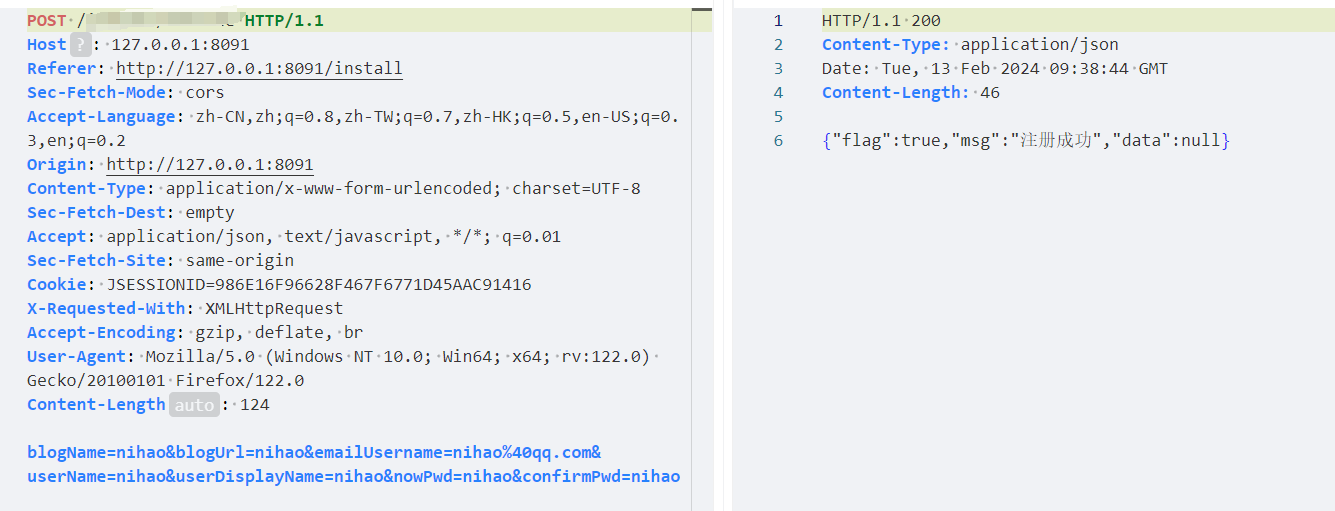This screenshot has height=511, width=1335.
Task: Open the Origin URL http://127.0.0.1:8091
Action: click(210, 164)
